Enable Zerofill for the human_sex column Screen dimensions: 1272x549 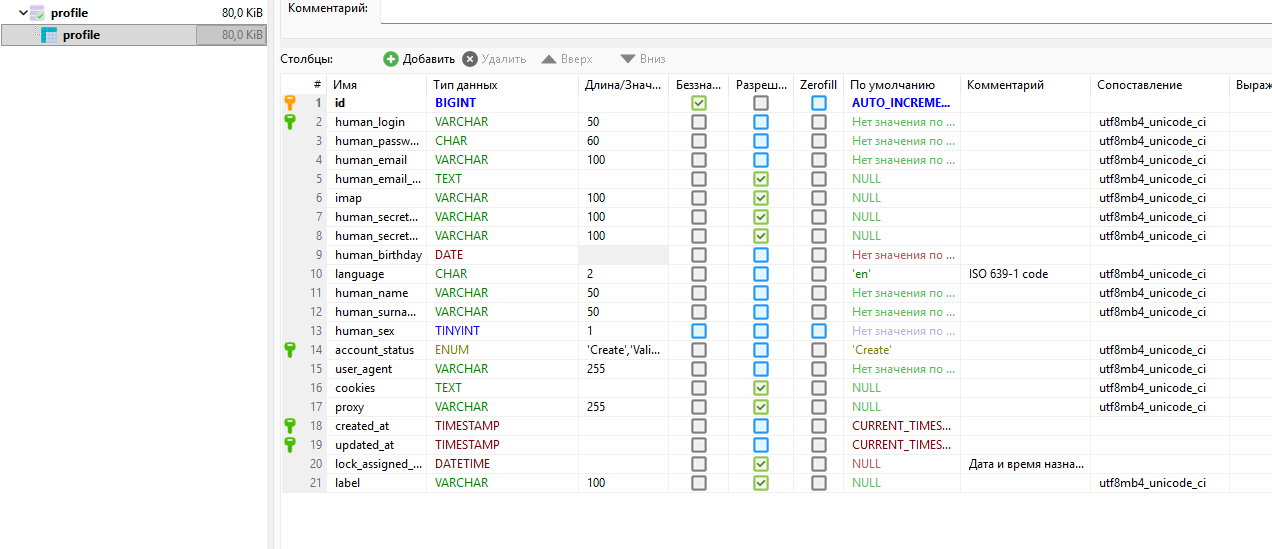tap(819, 331)
